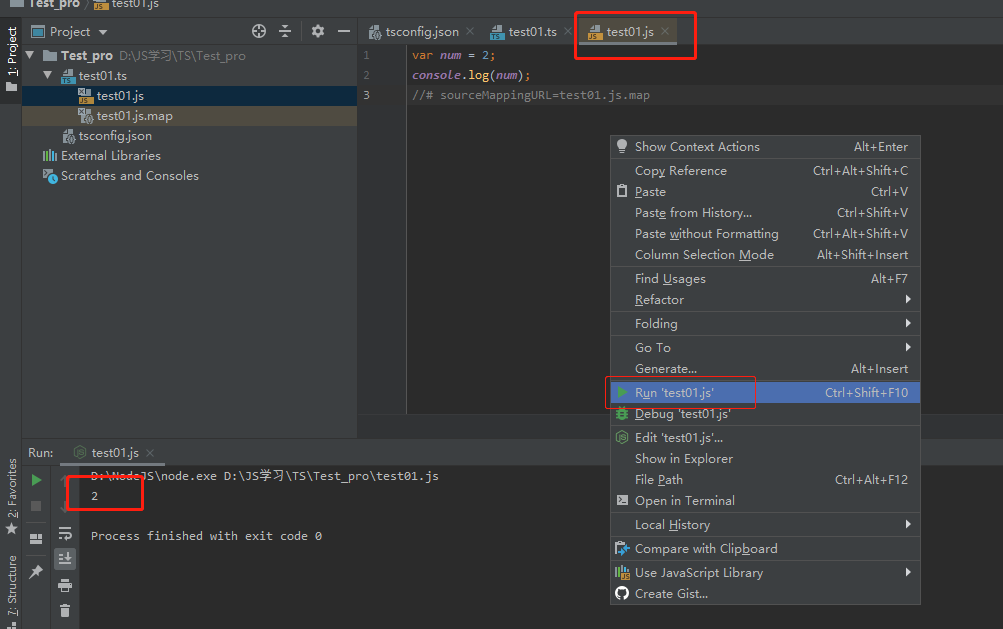Choose Compare with Clipboard
The image size is (1003, 629).
pyautogui.click(x=765, y=549)
